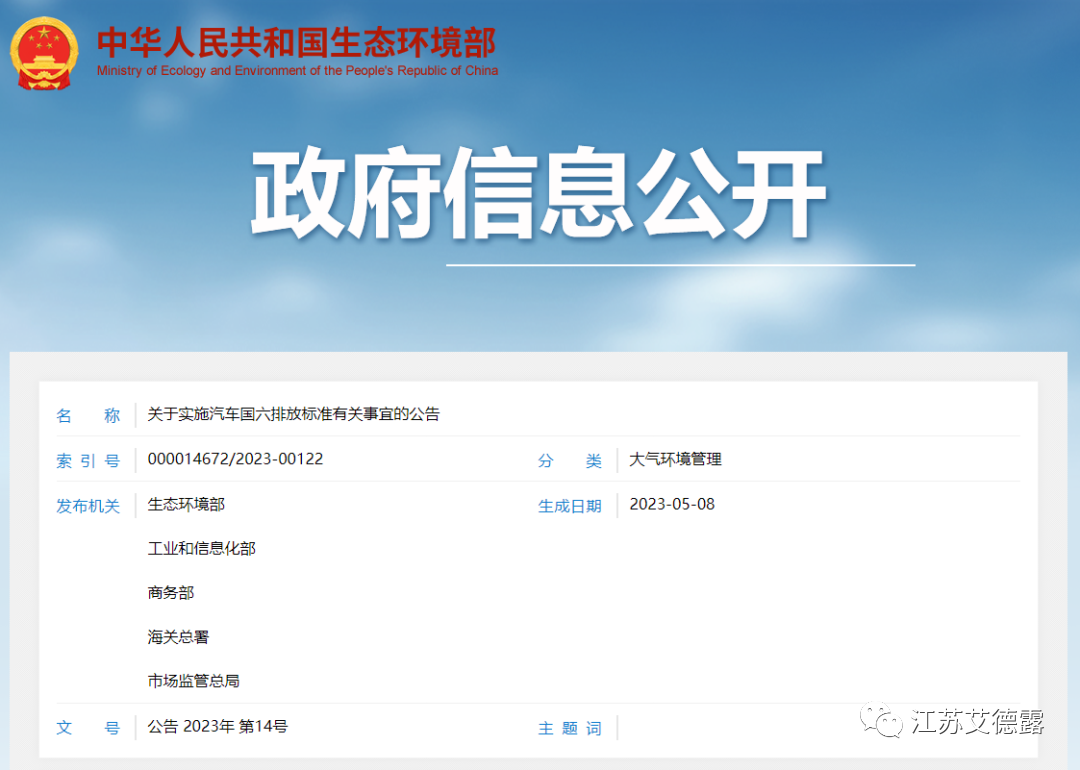Expand the index number 000014672/2023-00122 row
This screenshot has width=1080, height=770.
(x=233, y=460)
